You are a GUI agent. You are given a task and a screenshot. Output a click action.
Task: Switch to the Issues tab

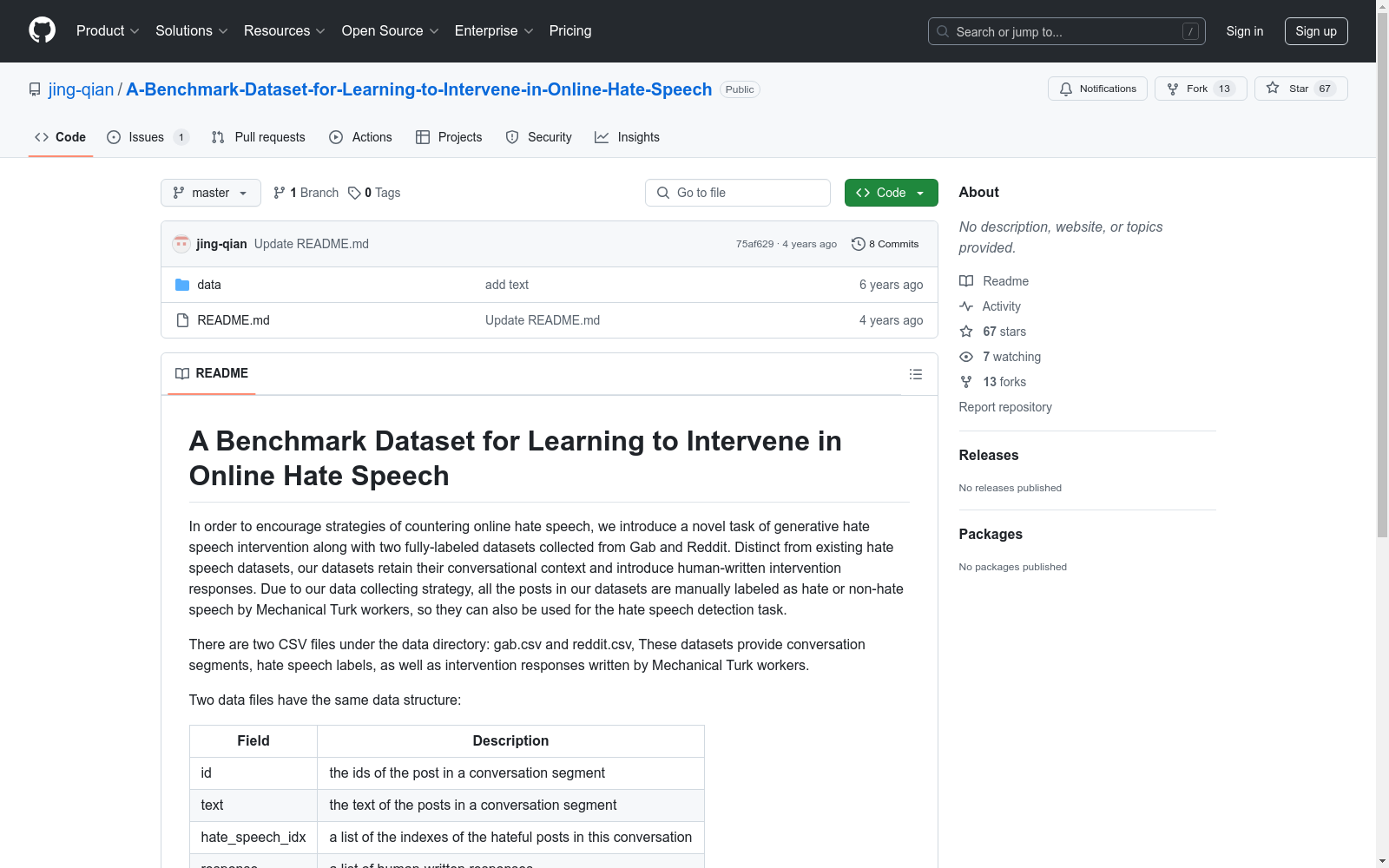click(148, 137)
